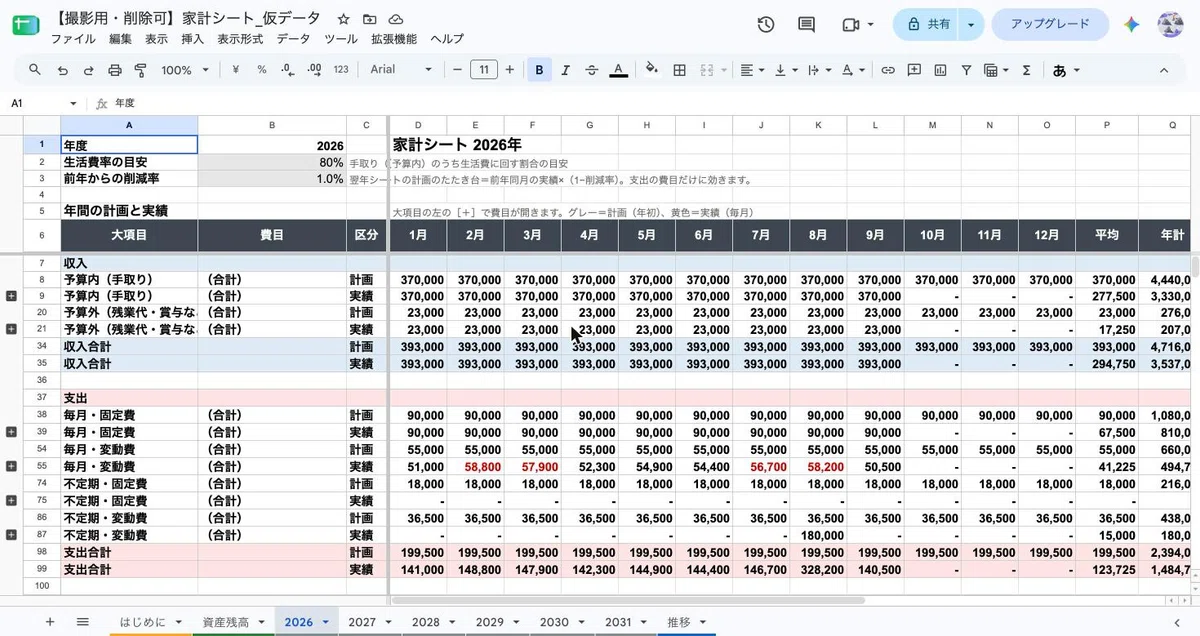
Task: View the cloud save status
Action: (x=396, y=19)
